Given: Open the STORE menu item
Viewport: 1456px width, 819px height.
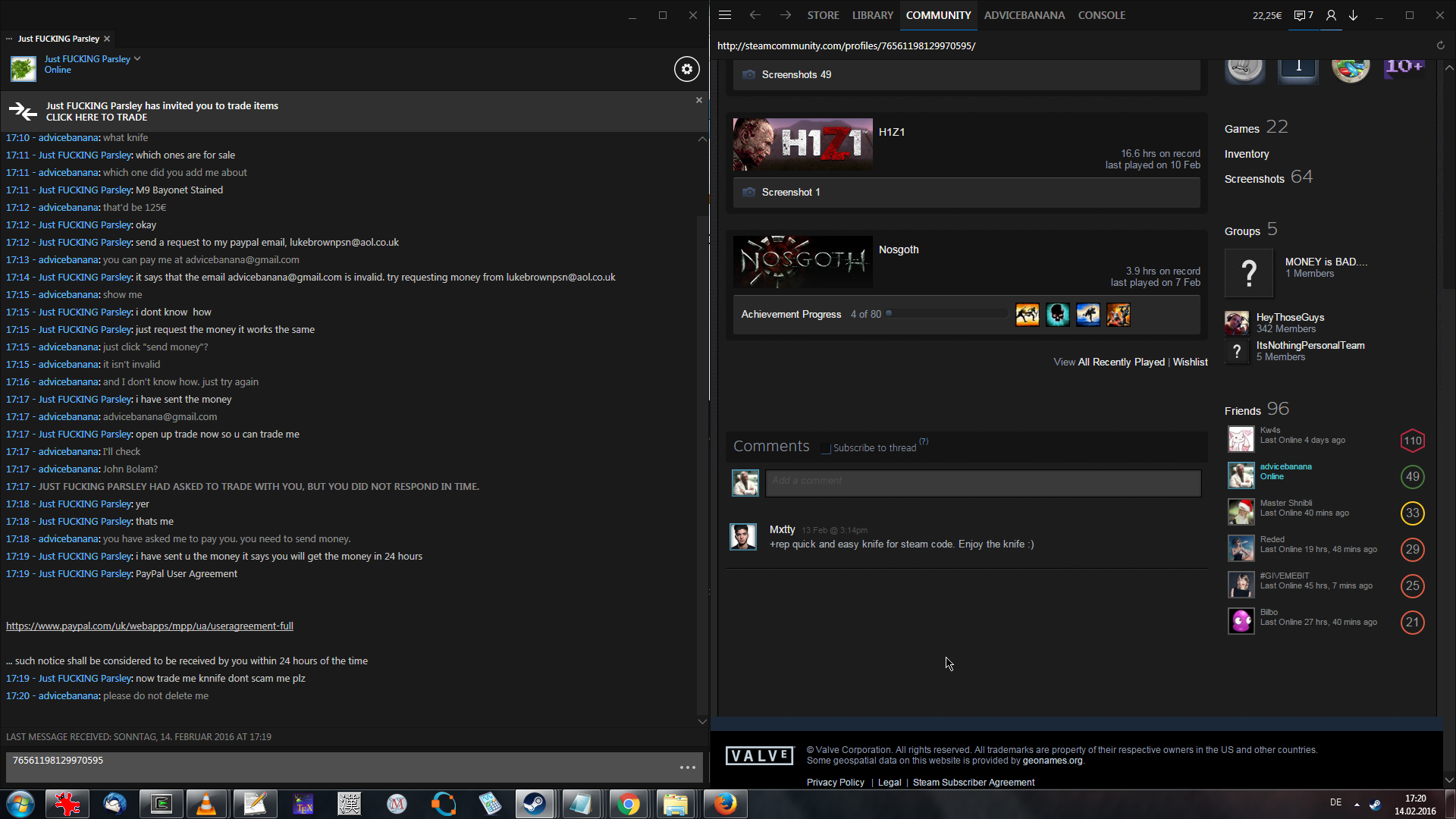Looking at the screenshot, I should click(x=823, y=15).
